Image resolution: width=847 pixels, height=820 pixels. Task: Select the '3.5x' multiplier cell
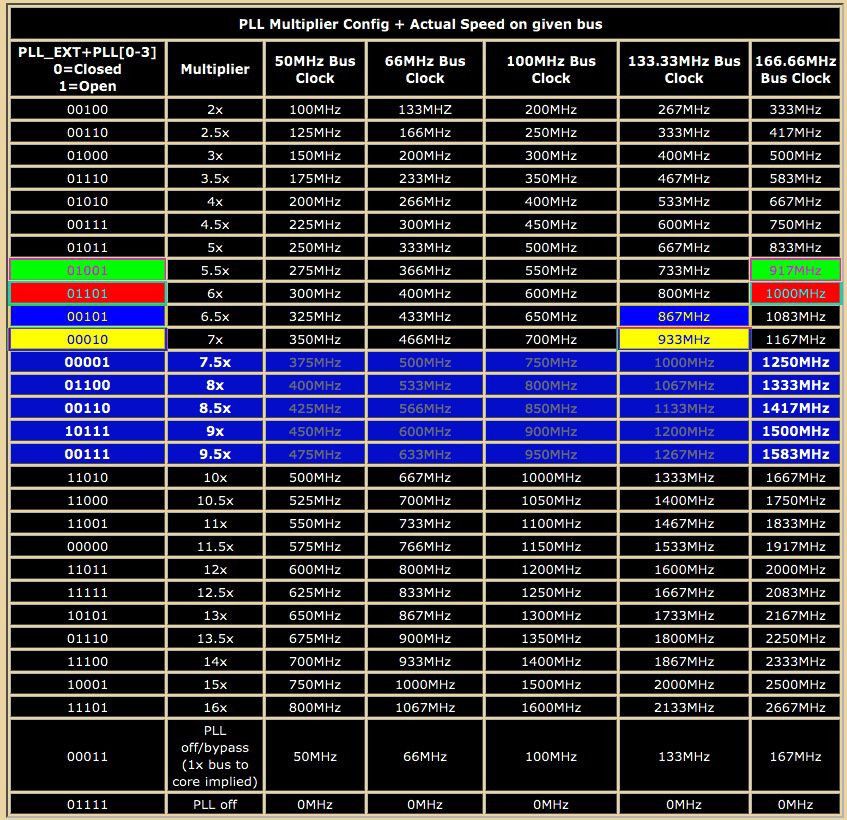215,179
